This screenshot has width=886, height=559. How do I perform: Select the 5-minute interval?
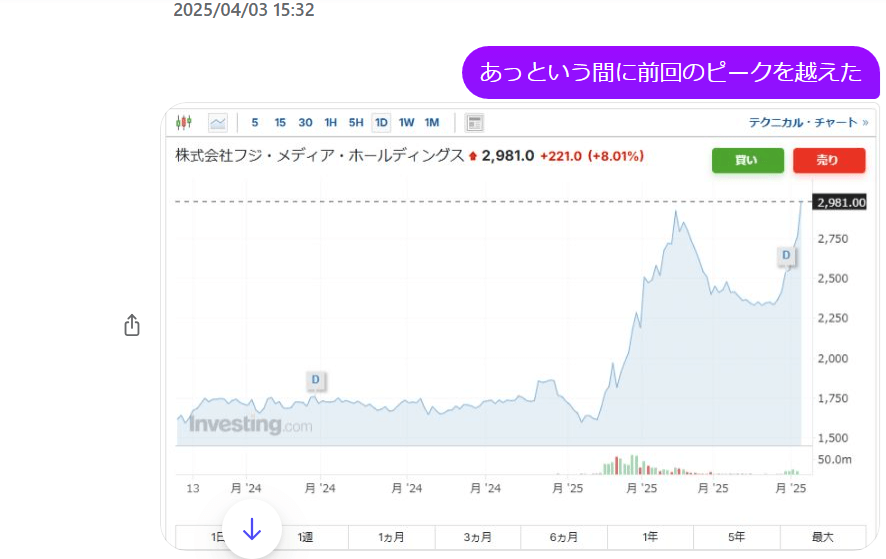[x=255, y=123]
